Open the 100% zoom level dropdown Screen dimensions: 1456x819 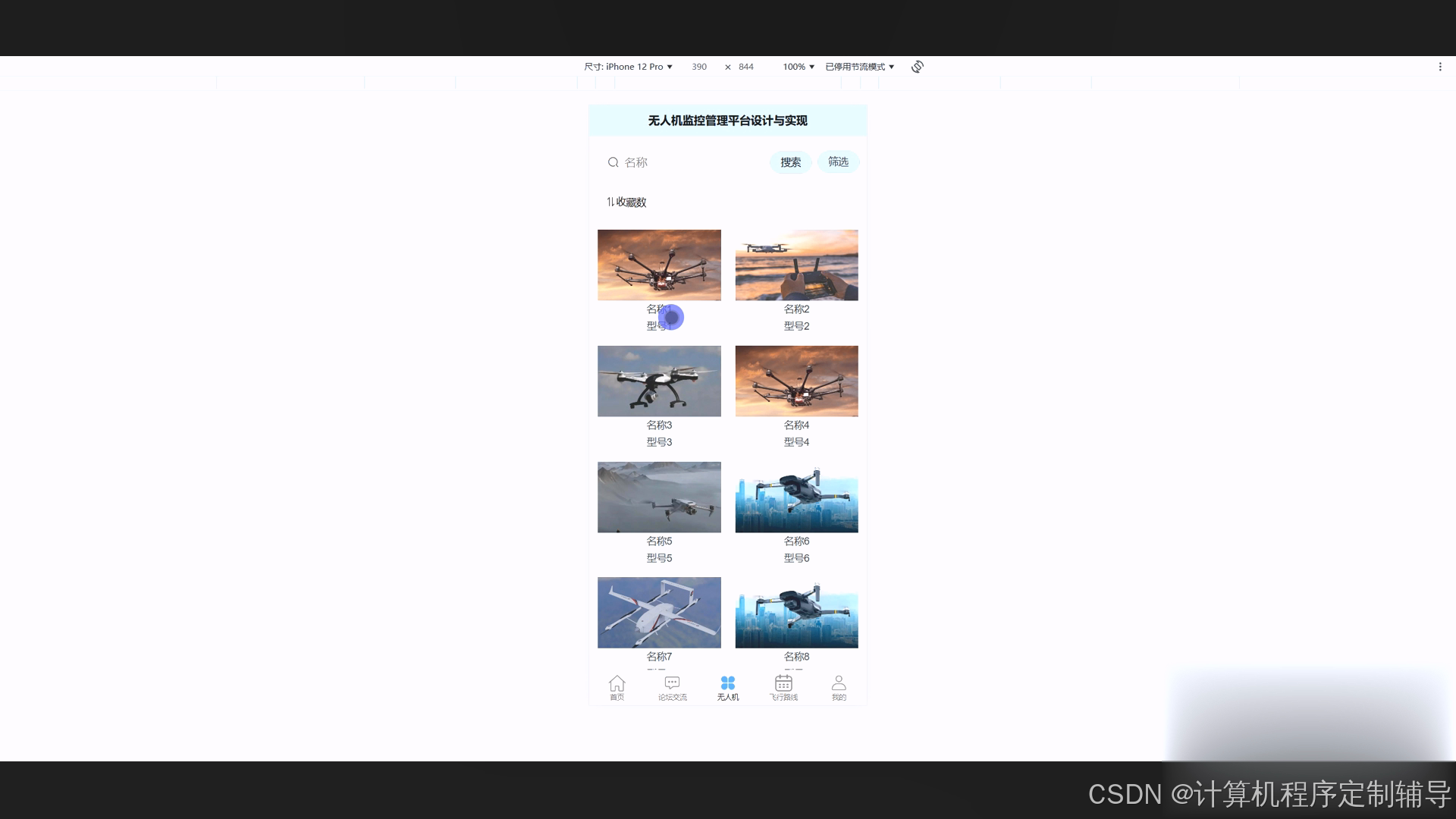coord(799,67)
